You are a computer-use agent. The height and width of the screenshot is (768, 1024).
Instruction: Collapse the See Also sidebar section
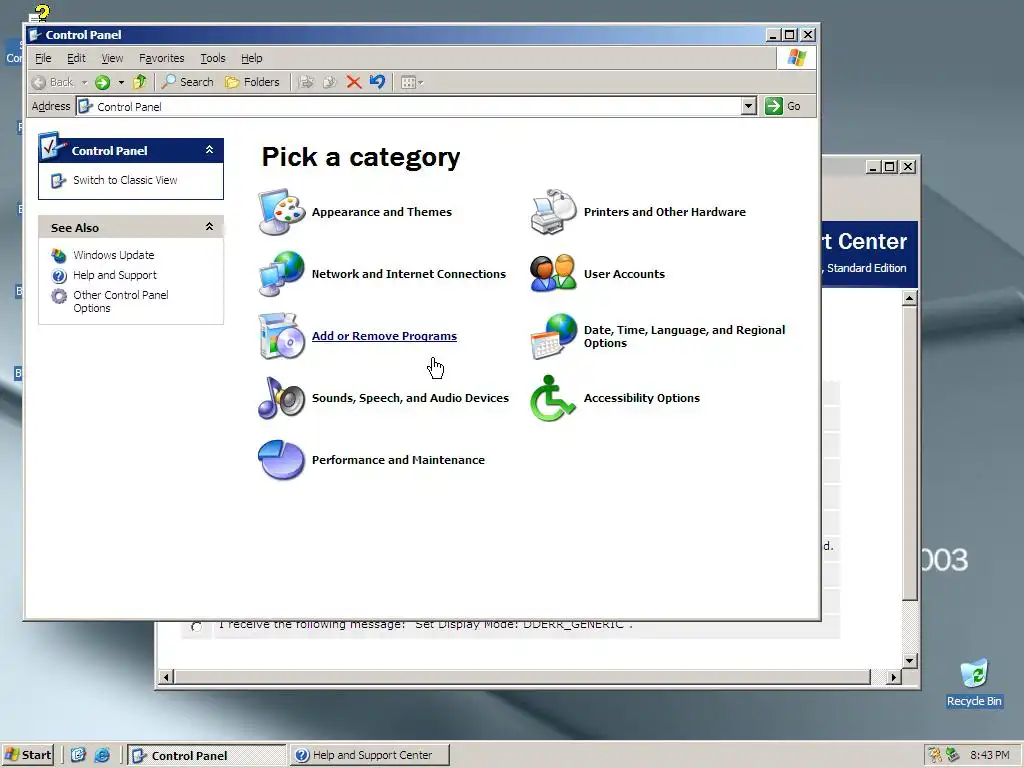[x=210, y=227]
